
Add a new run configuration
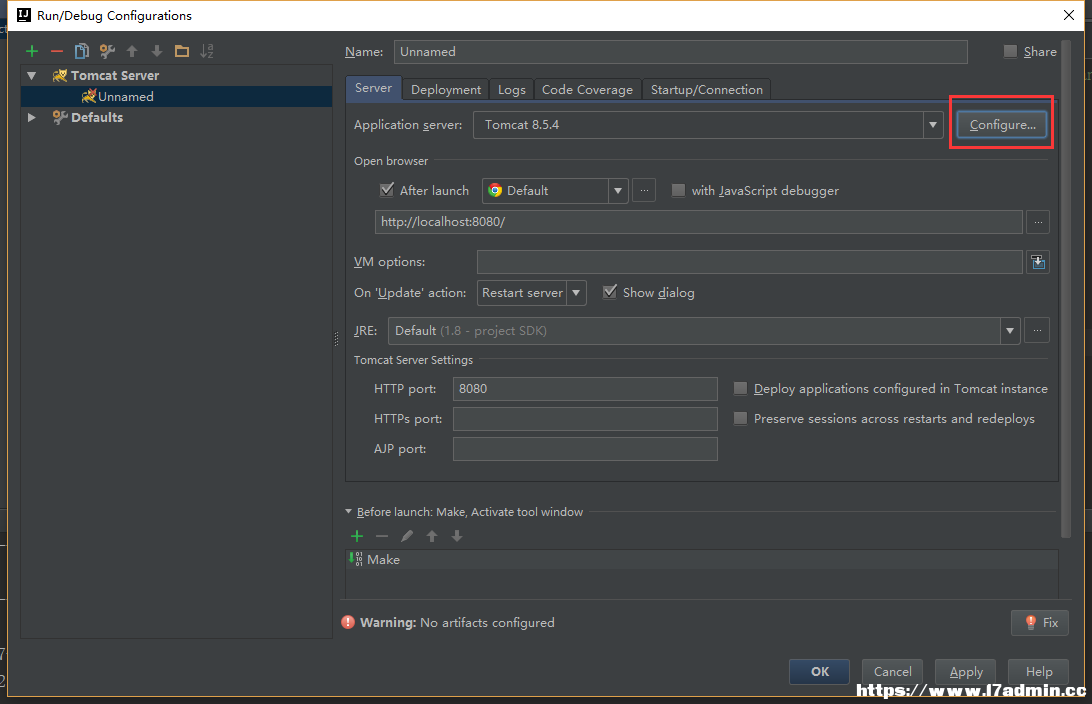point(32,51)
